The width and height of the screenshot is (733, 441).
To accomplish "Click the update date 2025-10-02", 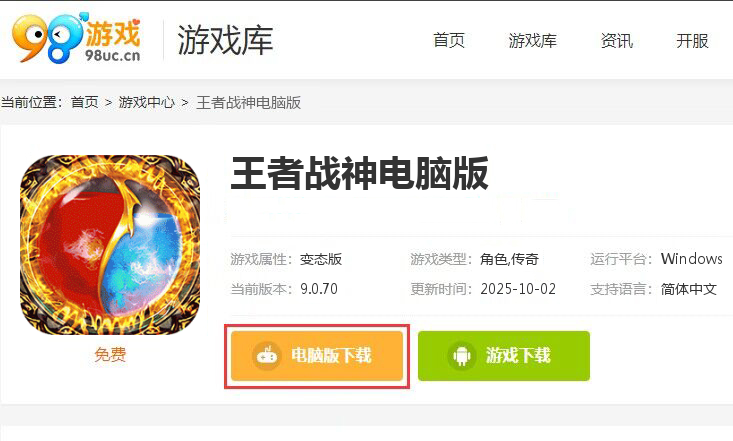I will [x=518, y=289].
